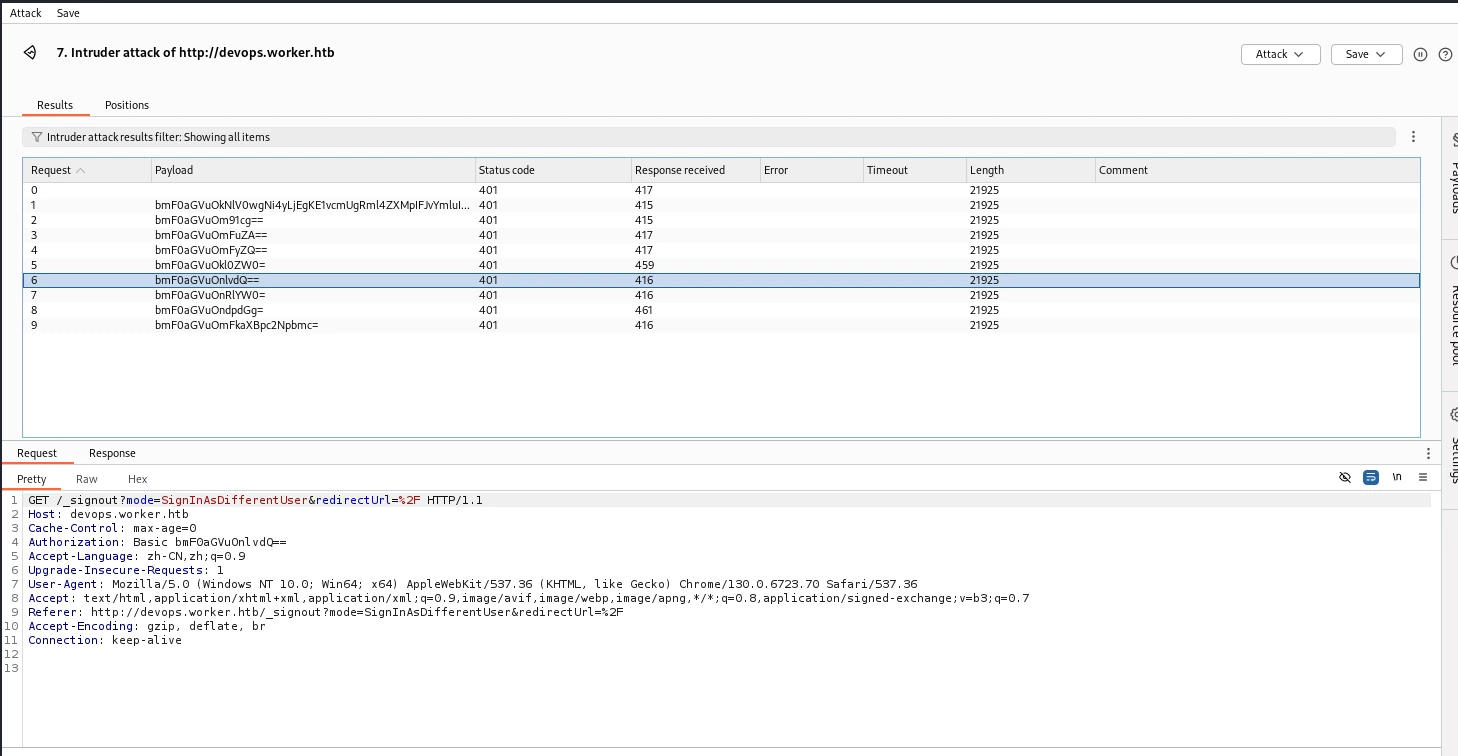The width and height of the screenshot is (1458, 756).
Task: Sort results by the Timeout column header
Action: pos(915,170)
